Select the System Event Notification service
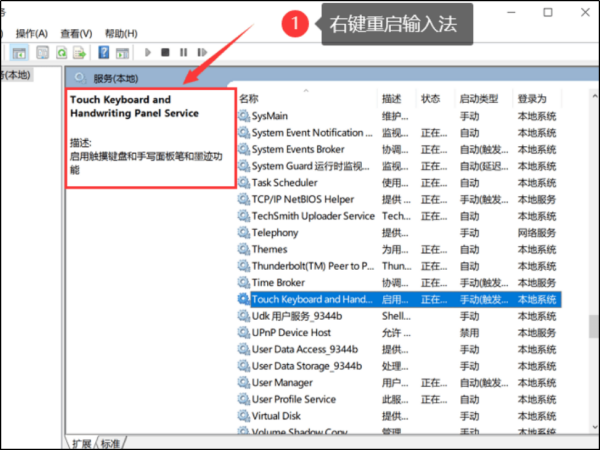The height and width of the screenshot is (450, 600). coord(399,133)
